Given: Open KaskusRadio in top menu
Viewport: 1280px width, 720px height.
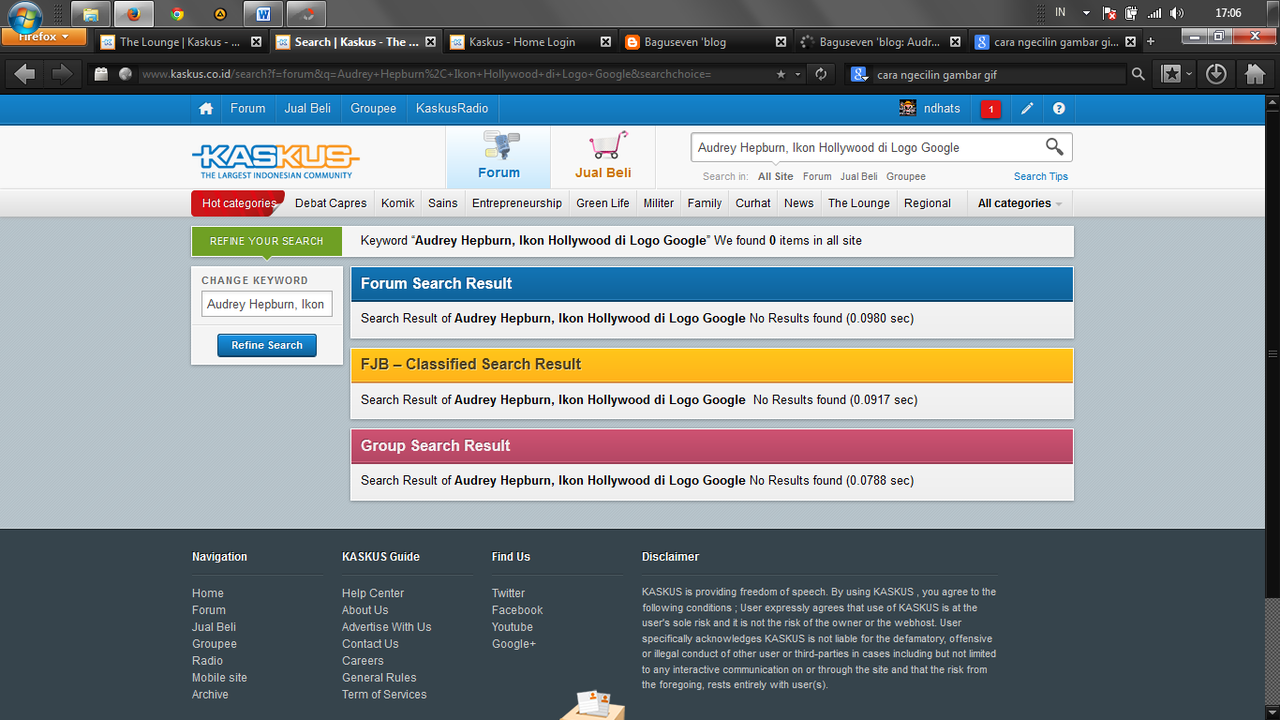Looking at the screenshot, I should pos(452,109).
